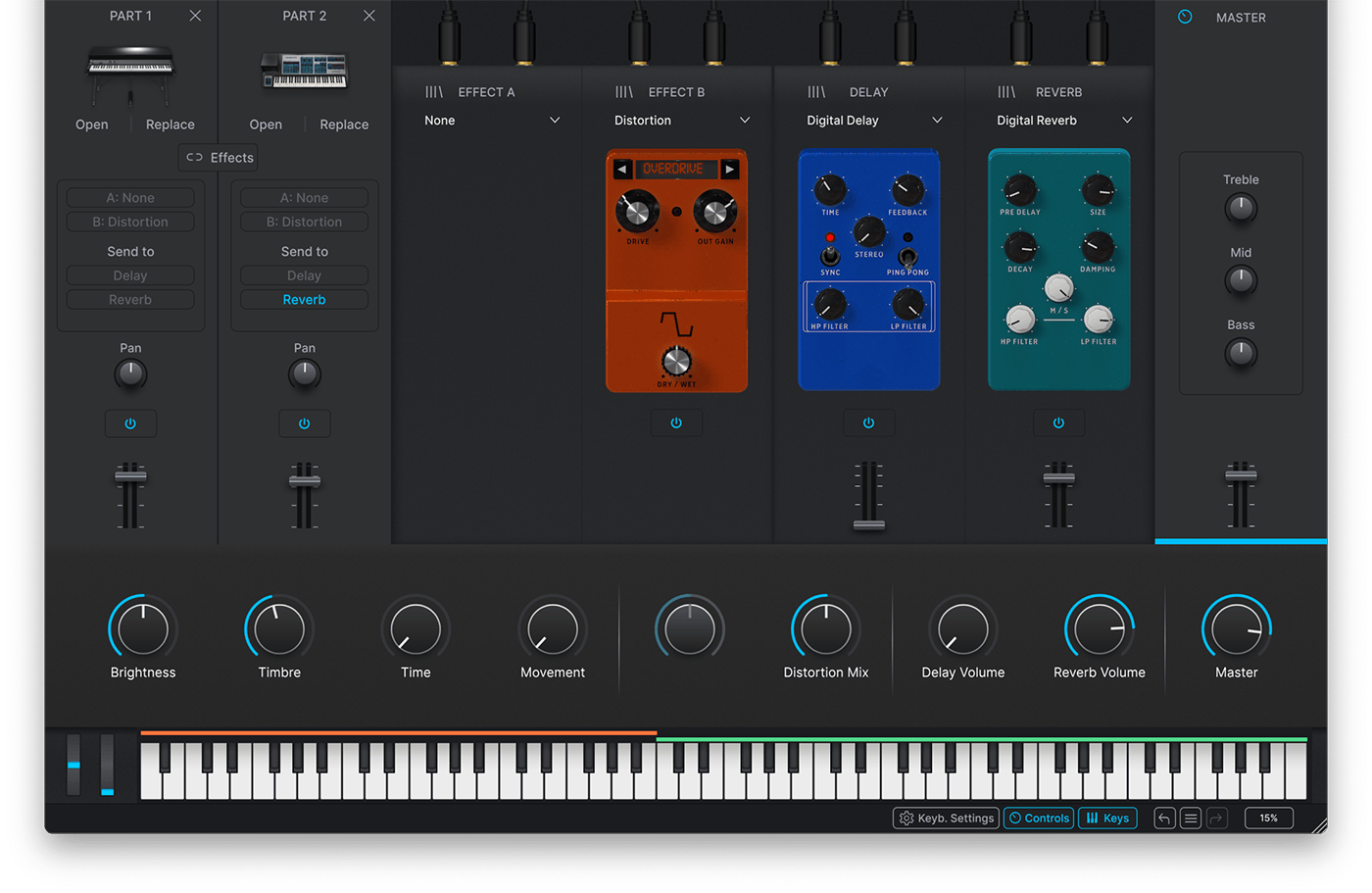This screenshot has height=893, width=1372.
Task: Click the Part 1 piano instrument image
Action: pos(130,73)
